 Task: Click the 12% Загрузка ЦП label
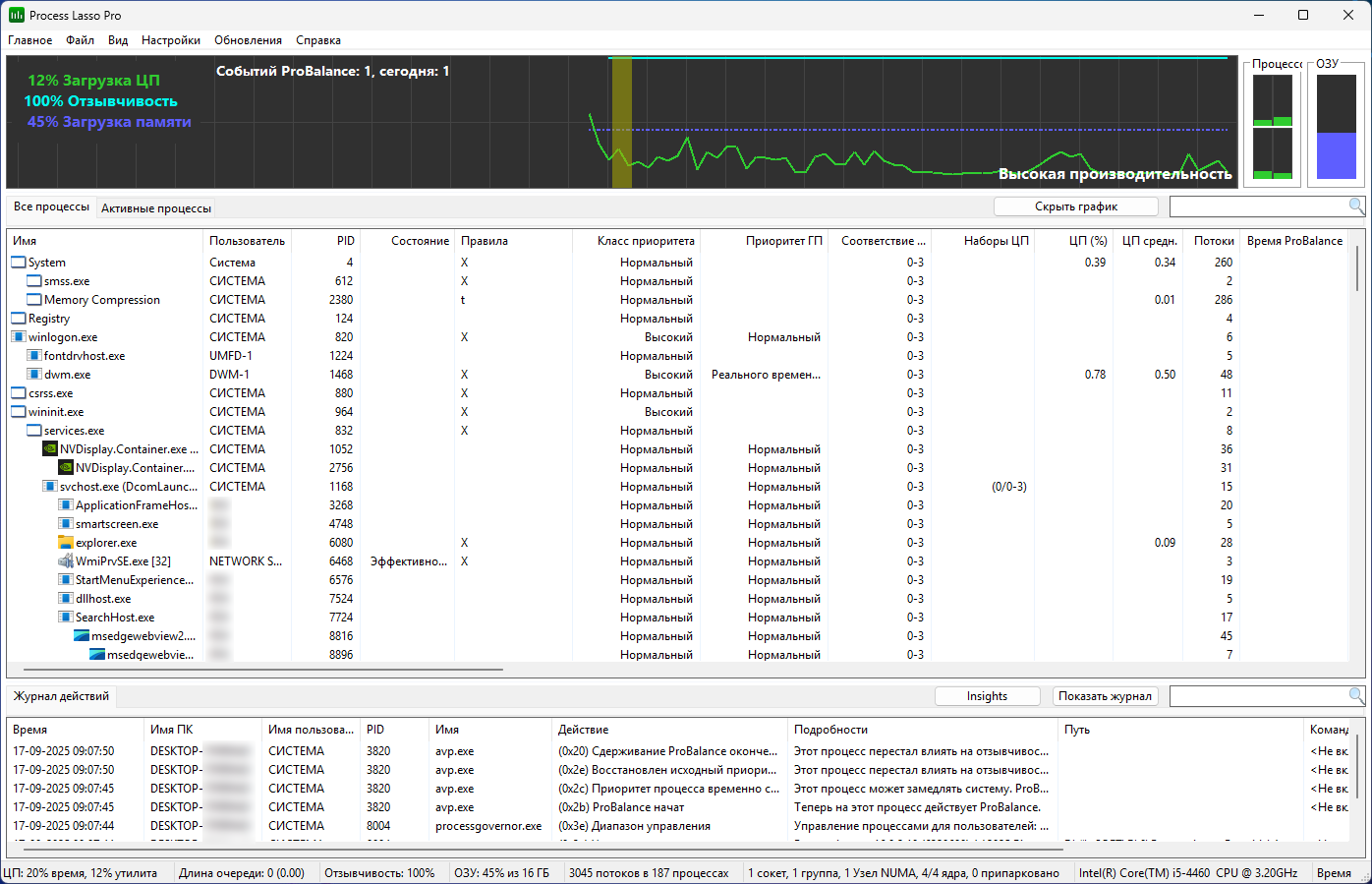tap(93, 81)
